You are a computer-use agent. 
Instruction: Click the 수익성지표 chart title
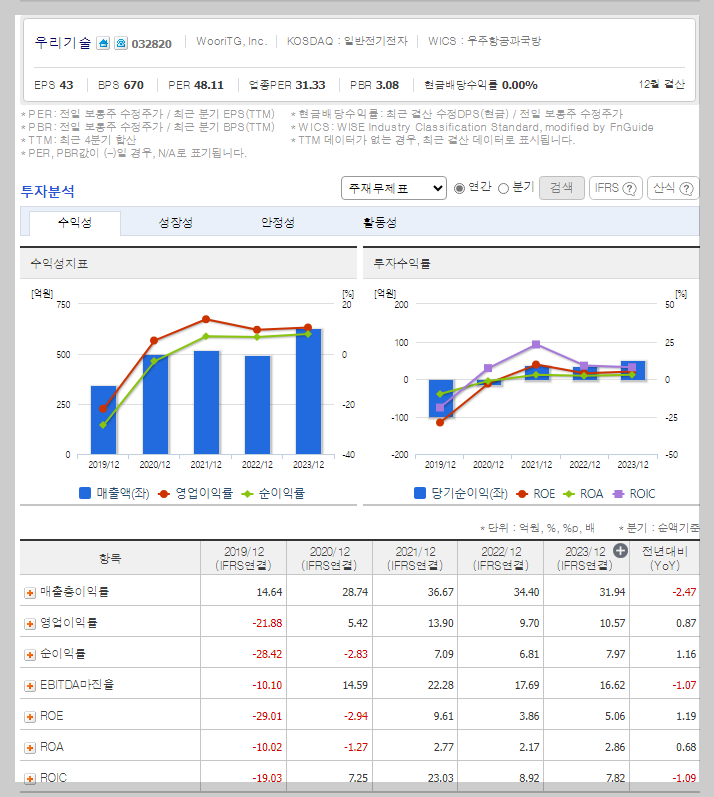(59, 263)
